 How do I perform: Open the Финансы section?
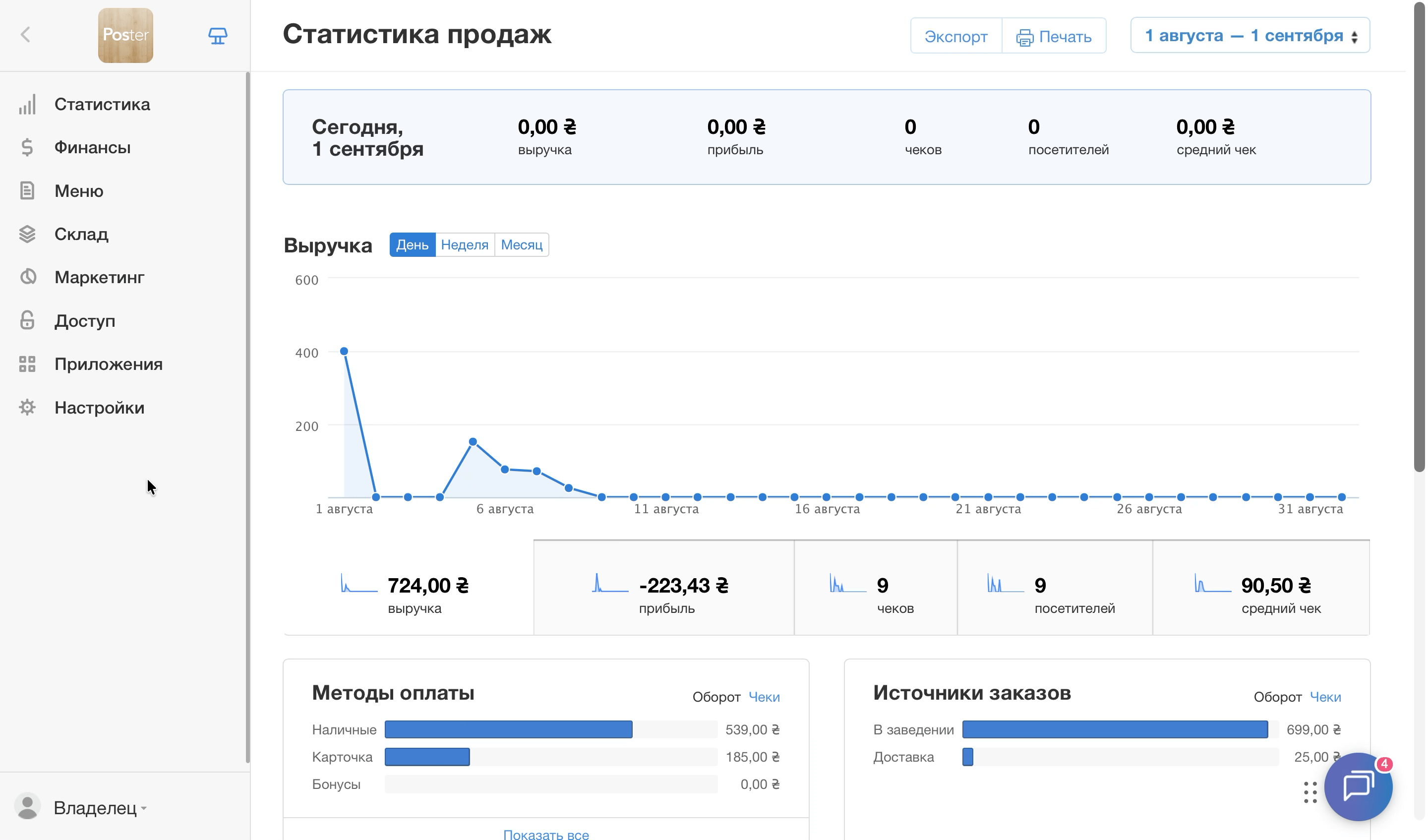92,147
